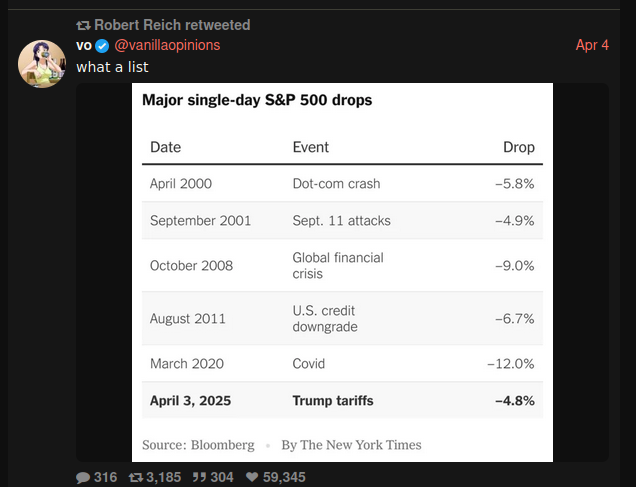Click the chart title Major single-day S&P 500 drops
Screen dimensions: 636x487
coord(257,100)
